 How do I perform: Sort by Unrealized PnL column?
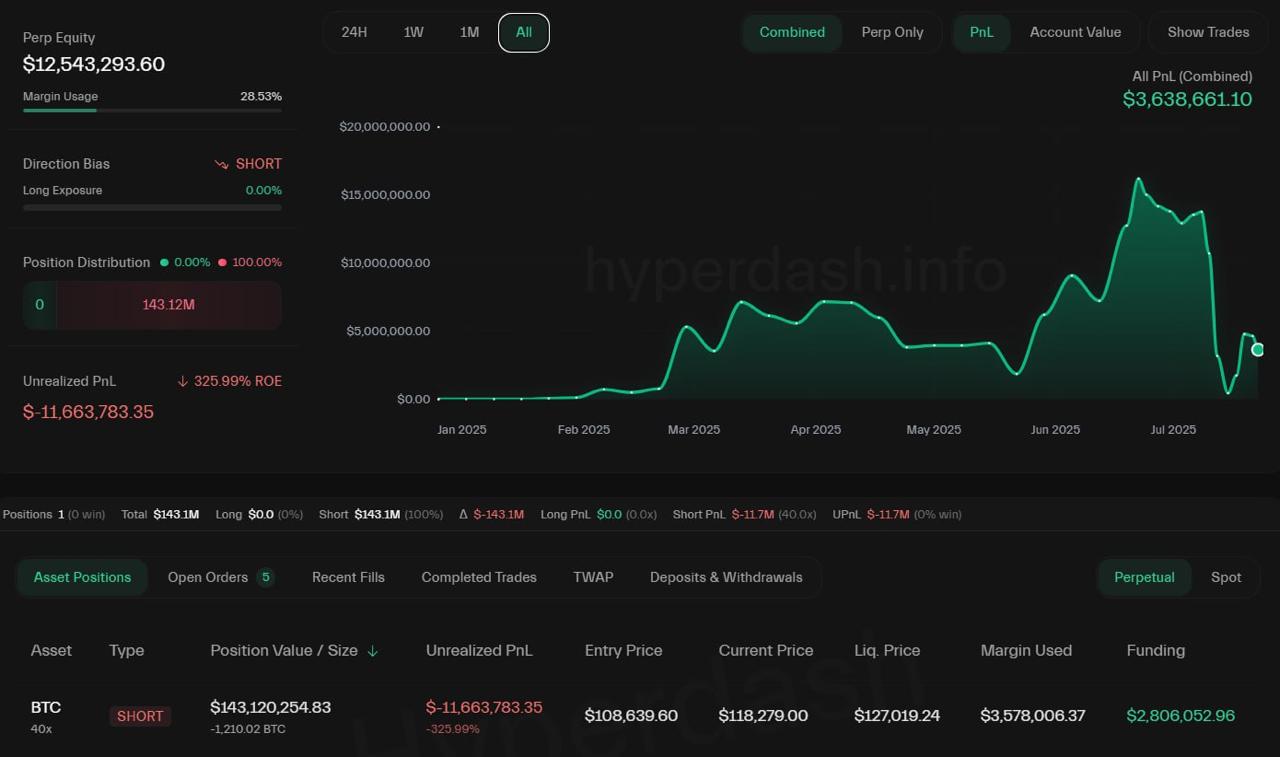click(479, 650)
